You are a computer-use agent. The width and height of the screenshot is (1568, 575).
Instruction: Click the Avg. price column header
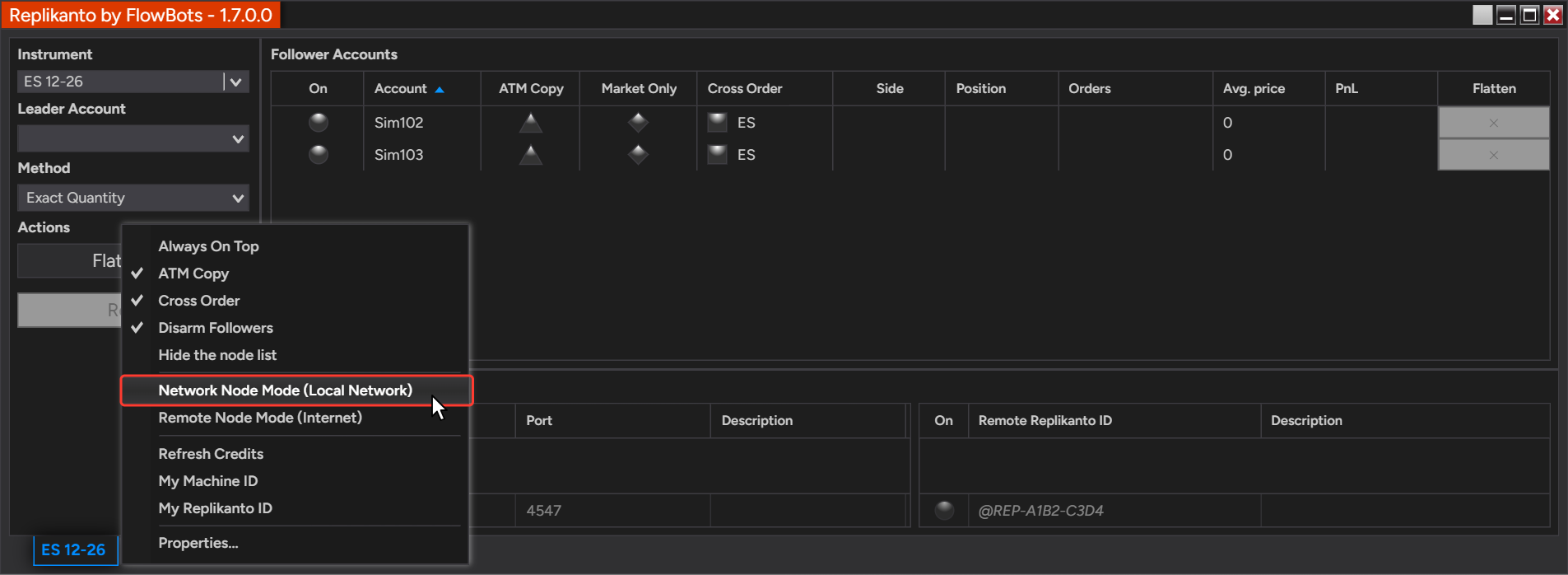pyautogui.click(x=1268, y=88)
